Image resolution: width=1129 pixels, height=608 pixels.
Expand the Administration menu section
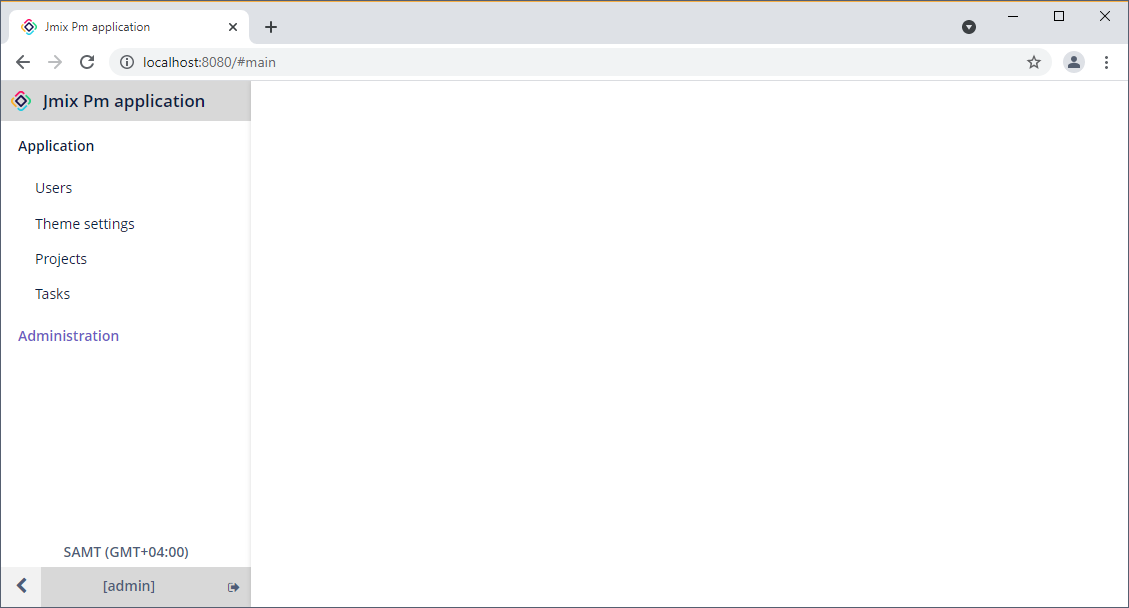68,336
